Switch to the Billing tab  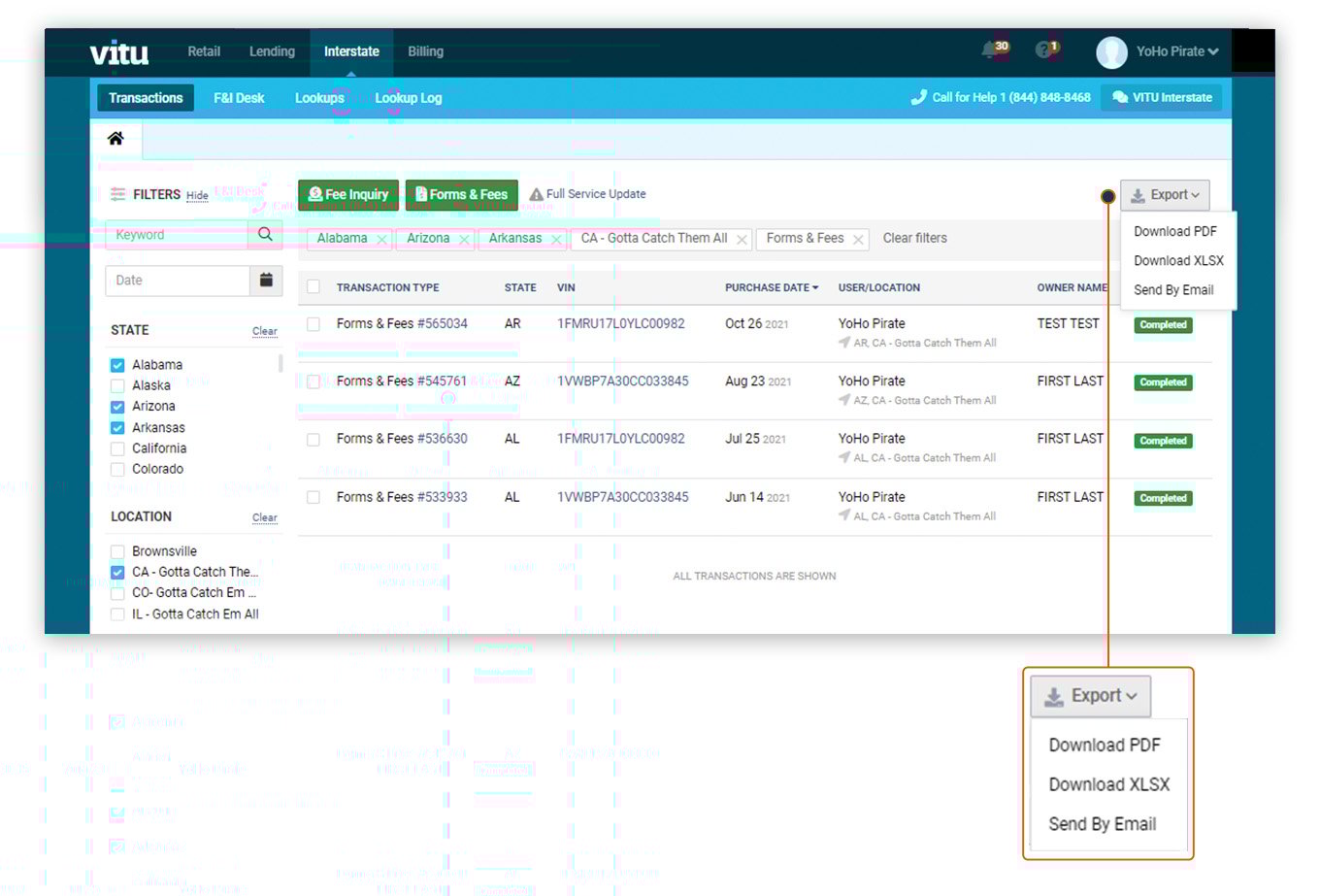point(425,51)
